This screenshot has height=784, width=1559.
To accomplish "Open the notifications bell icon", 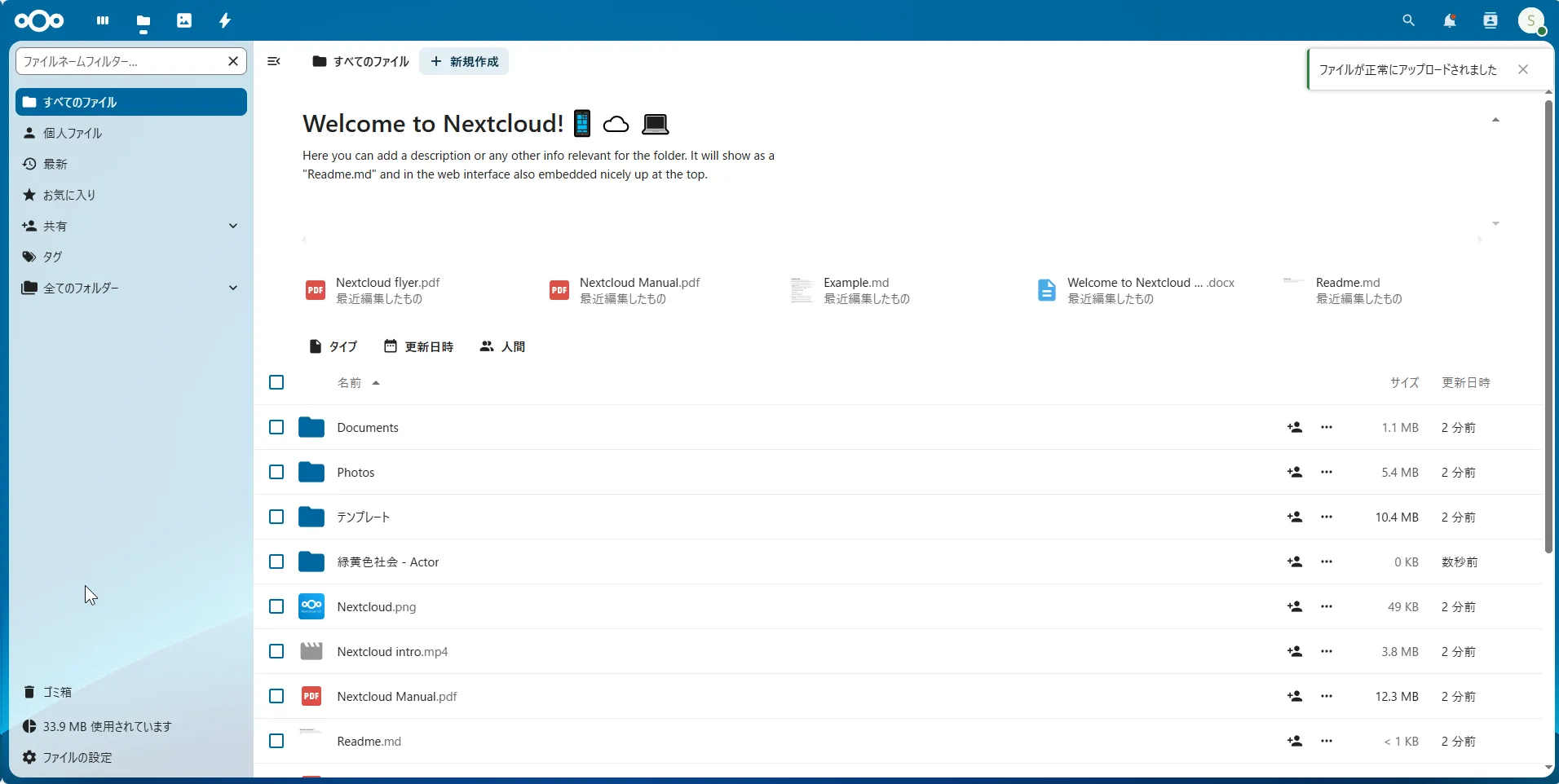I will click(1450, 20).
